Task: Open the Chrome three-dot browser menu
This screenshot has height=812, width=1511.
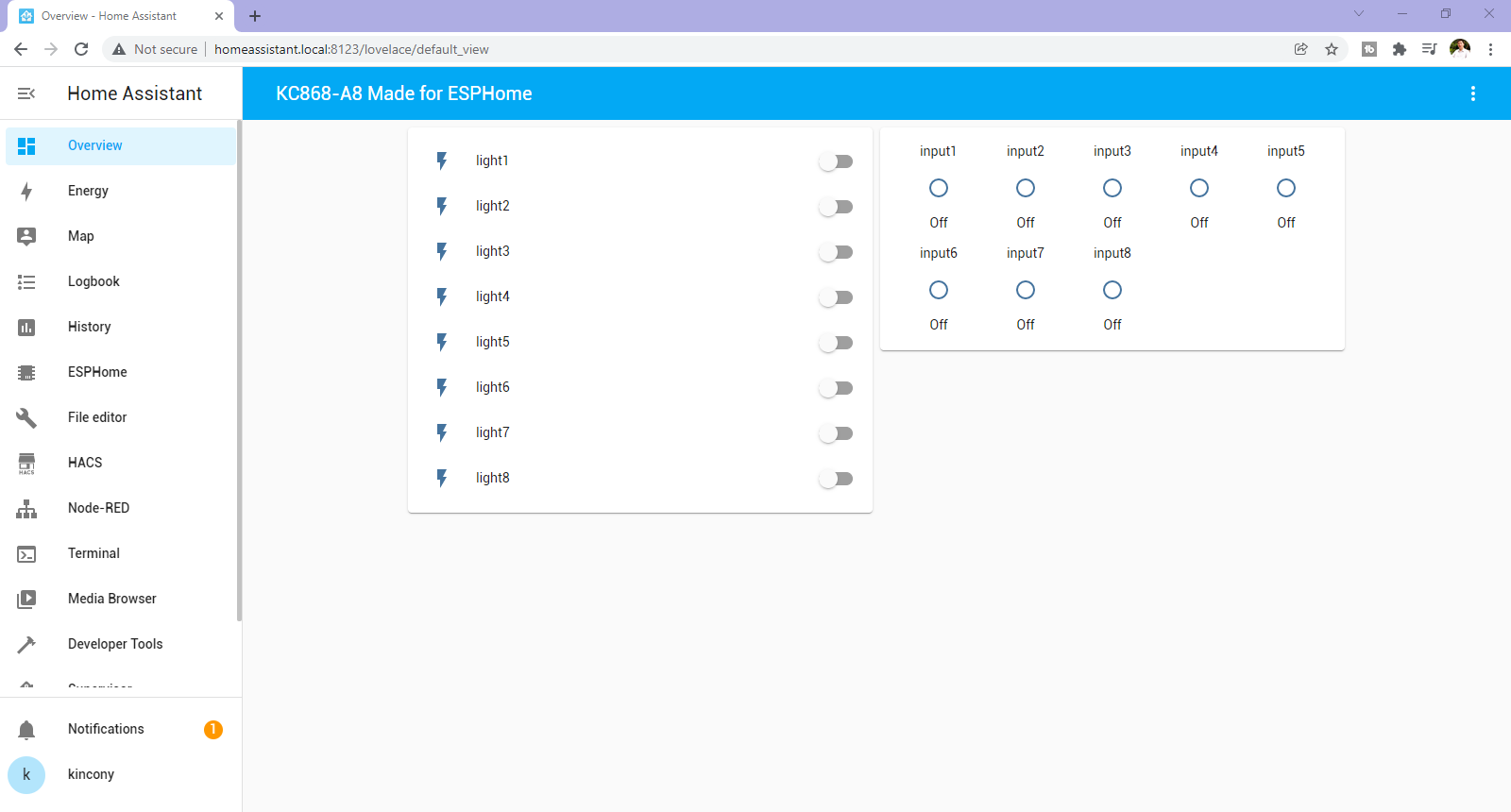Action: [x=1490, y=49]
